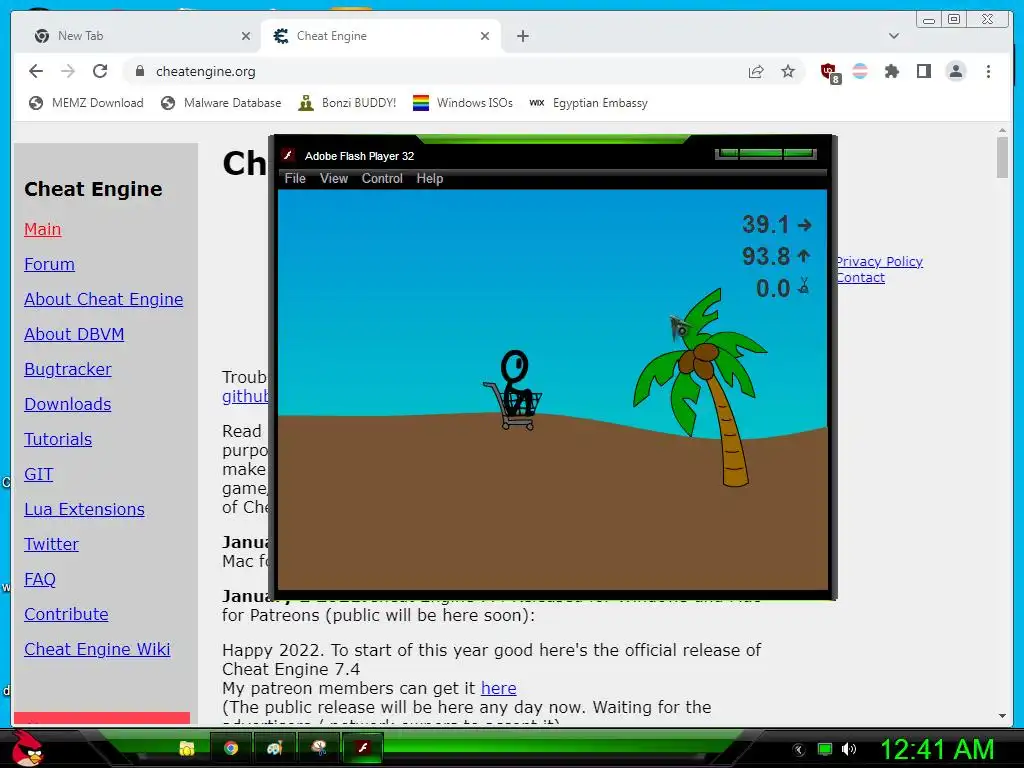The height and width of the screenshot is (768, 1024).
Task: Open the Help menu in Flash Player
Action: pos(430,178)
